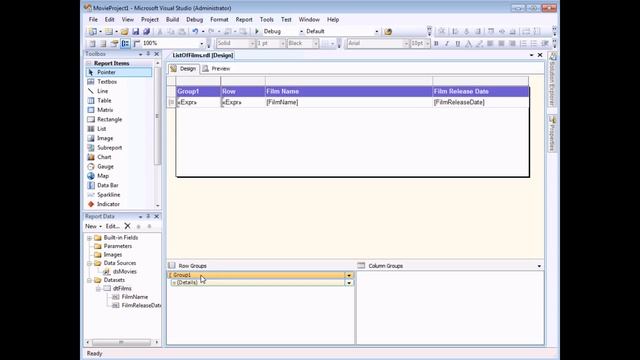Open the 1 pt border width dropdown
The width and height of the screenshot is (640, 360).
(282, 43)
